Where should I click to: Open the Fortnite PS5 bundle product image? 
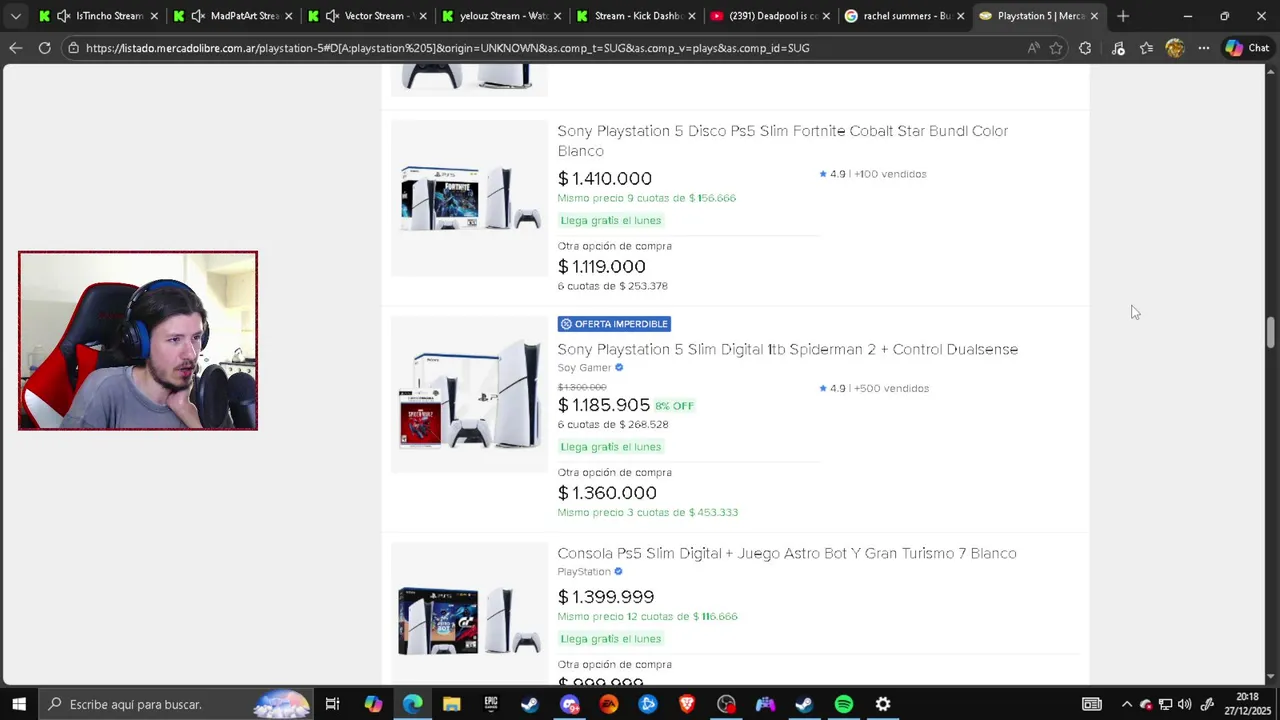(469, 198)
